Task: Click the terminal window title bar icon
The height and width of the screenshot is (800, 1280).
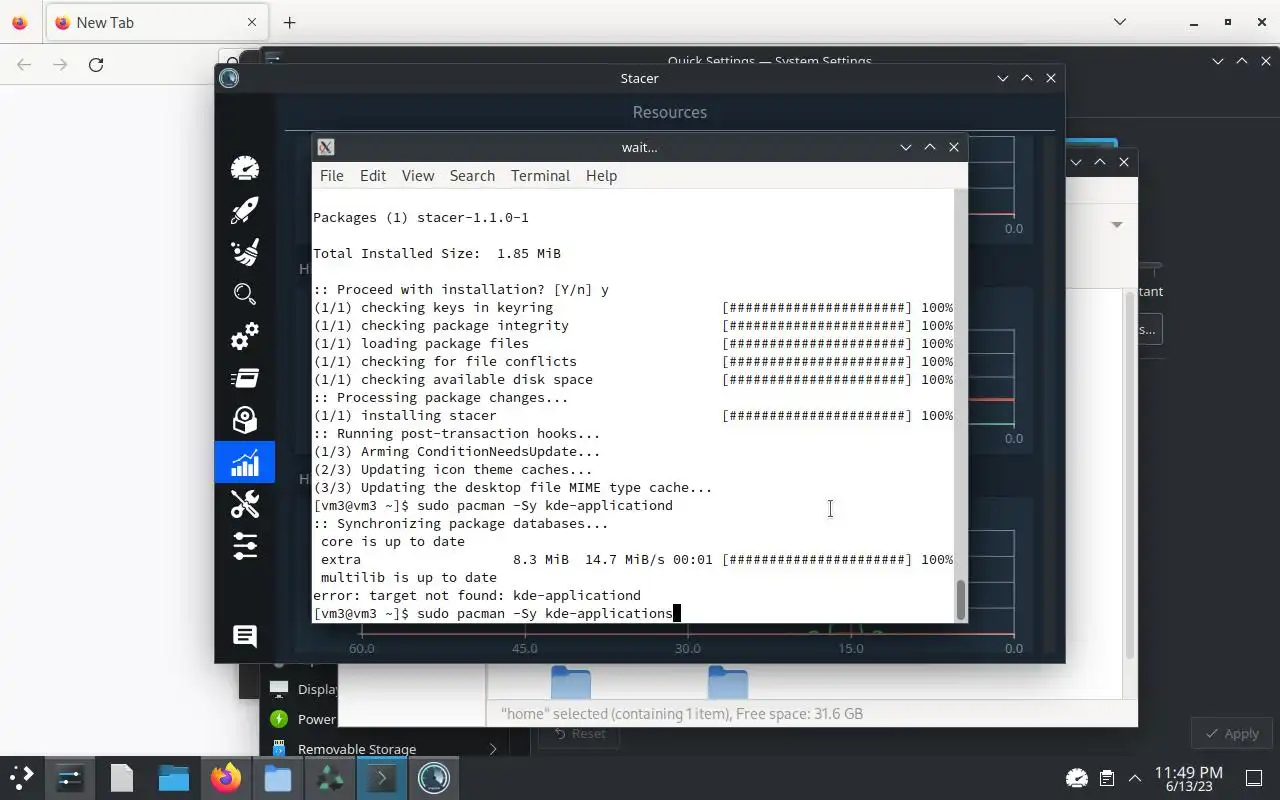Action: pos(326,147)
